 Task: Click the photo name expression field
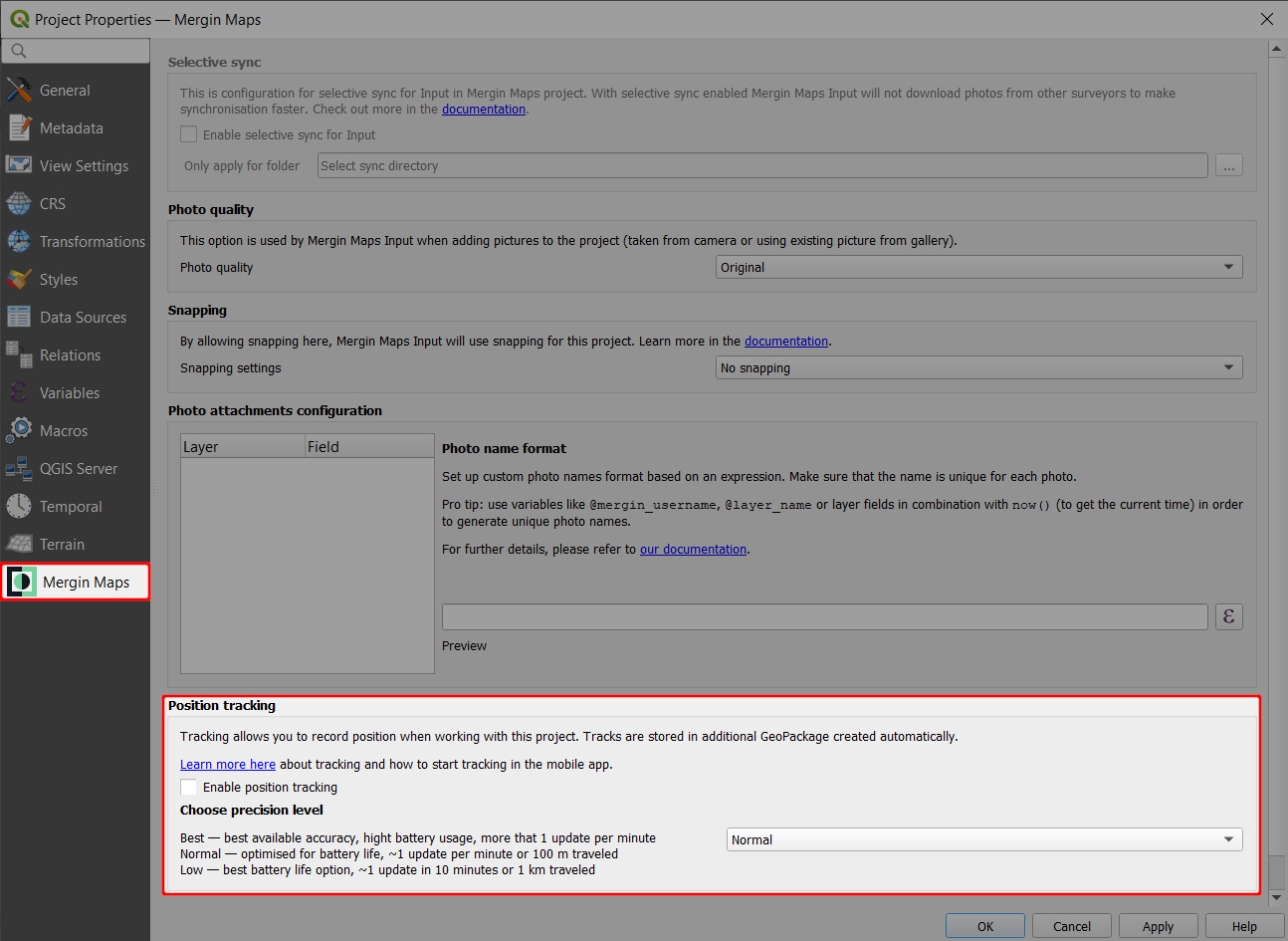coord(825,616)
